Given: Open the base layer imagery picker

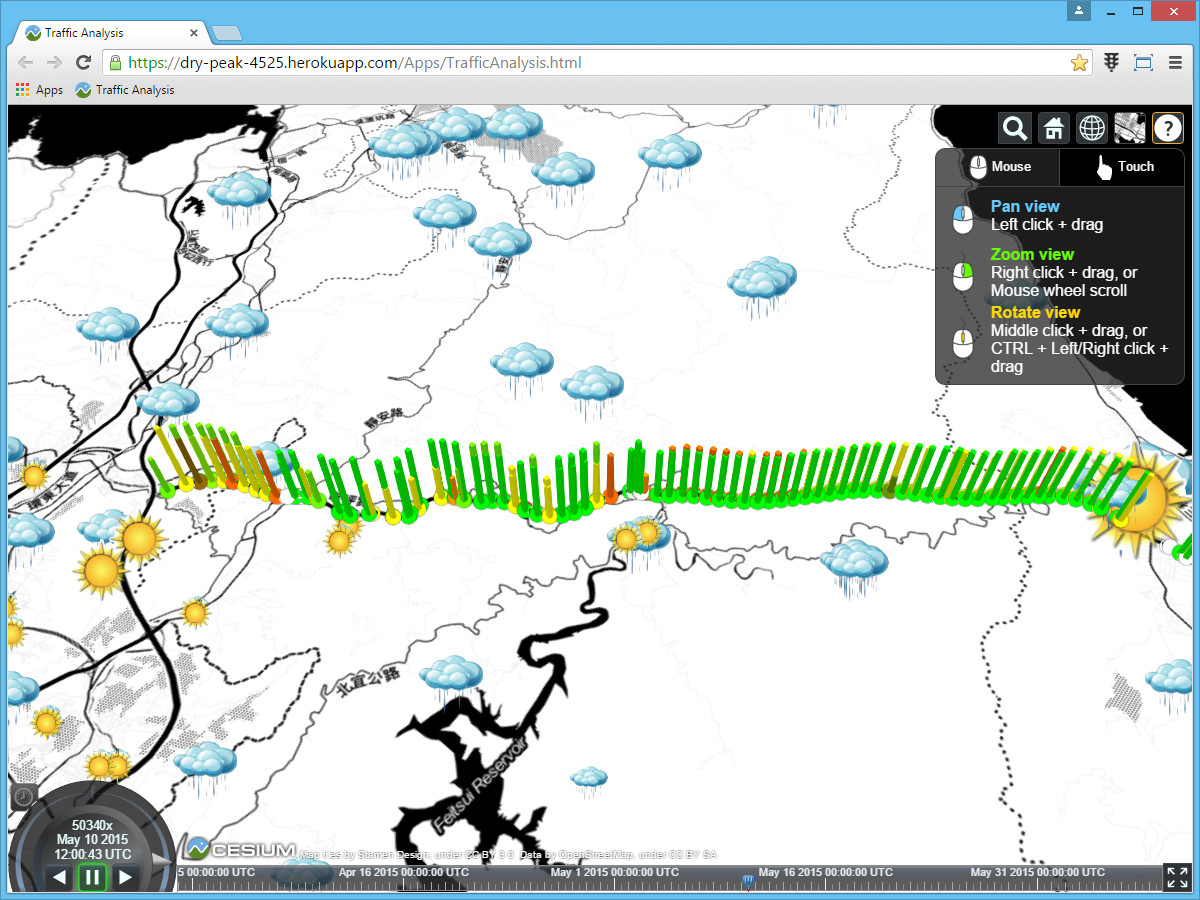Looking at the screenshot, I should (x=1130, y=128).
